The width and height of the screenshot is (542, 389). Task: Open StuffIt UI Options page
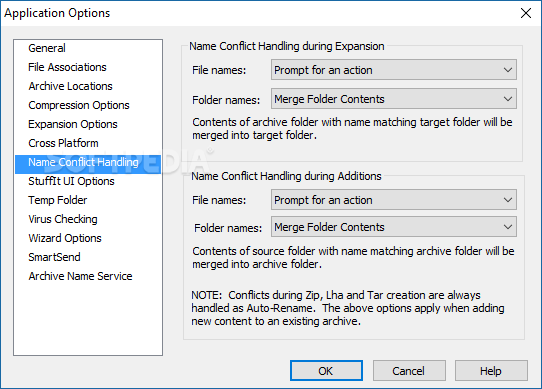(x=71, y=181)
